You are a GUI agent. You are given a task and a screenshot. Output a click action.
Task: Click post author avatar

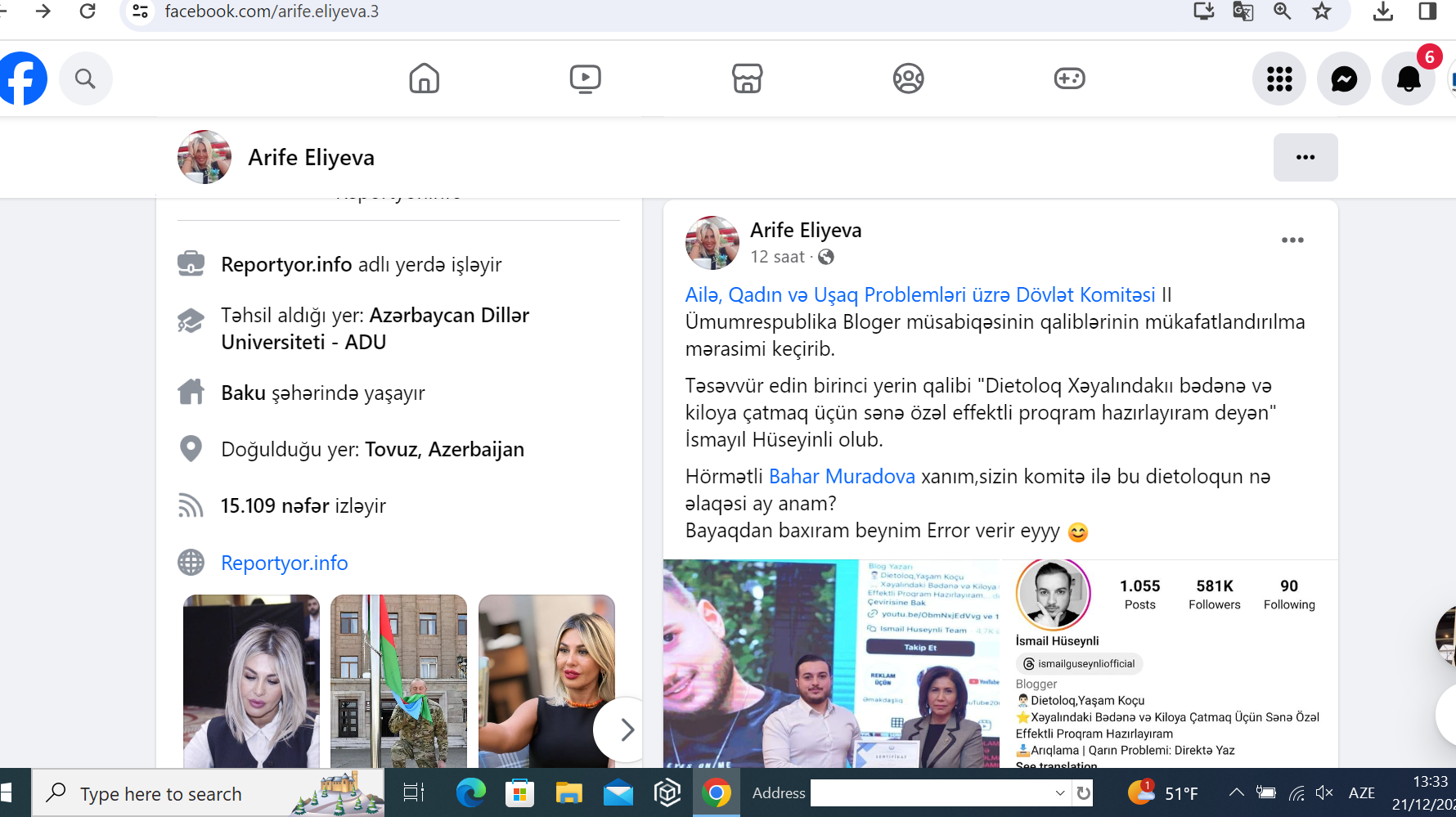coord(712,243)
